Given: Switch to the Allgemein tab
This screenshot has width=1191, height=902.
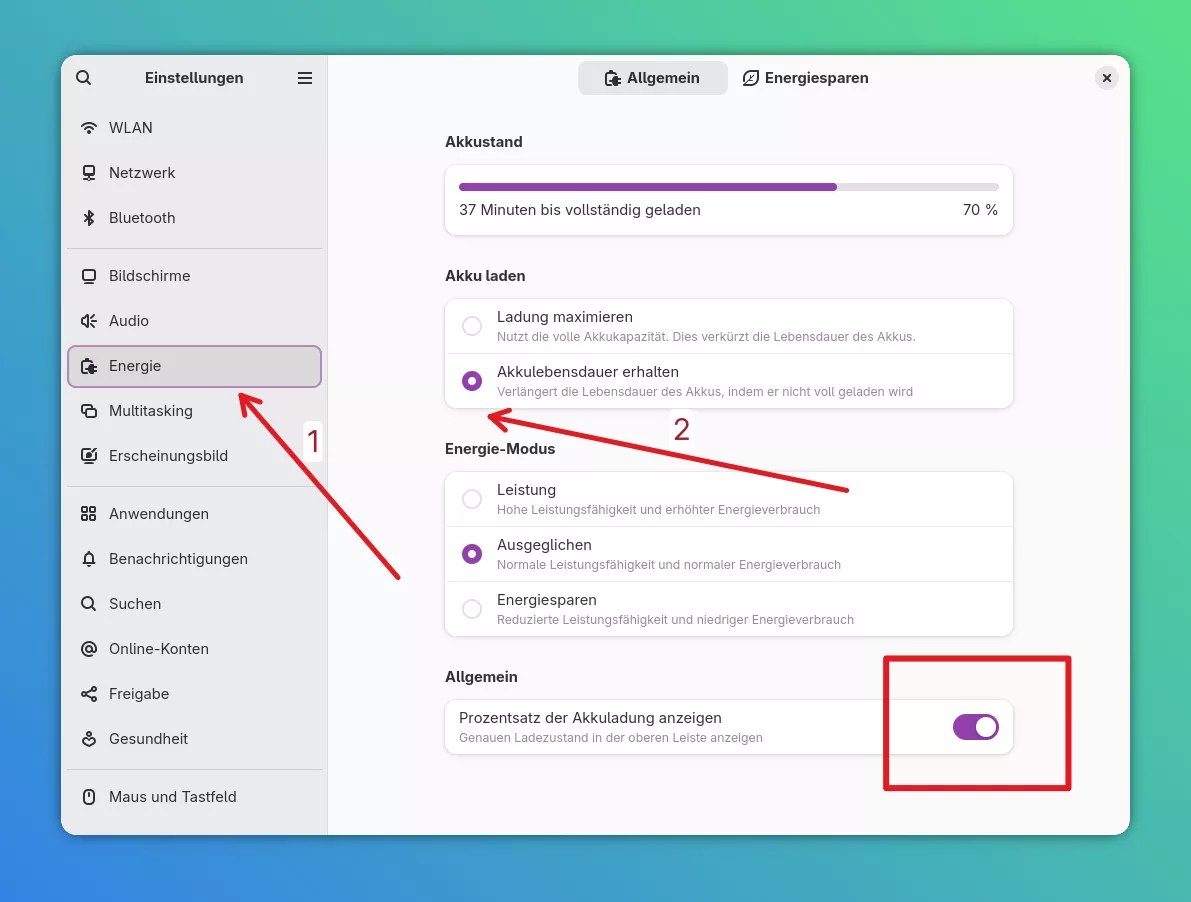Looking at the screenshot, I should 652,78.
